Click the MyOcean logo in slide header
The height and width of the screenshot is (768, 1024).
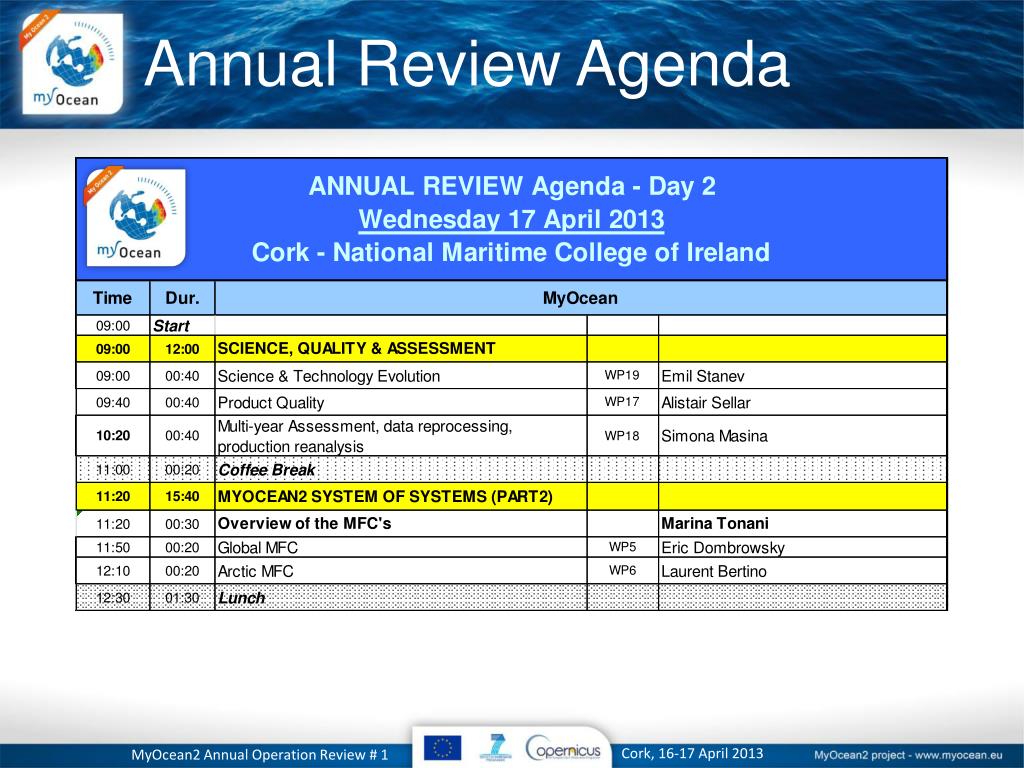click(x=72, y=63)
